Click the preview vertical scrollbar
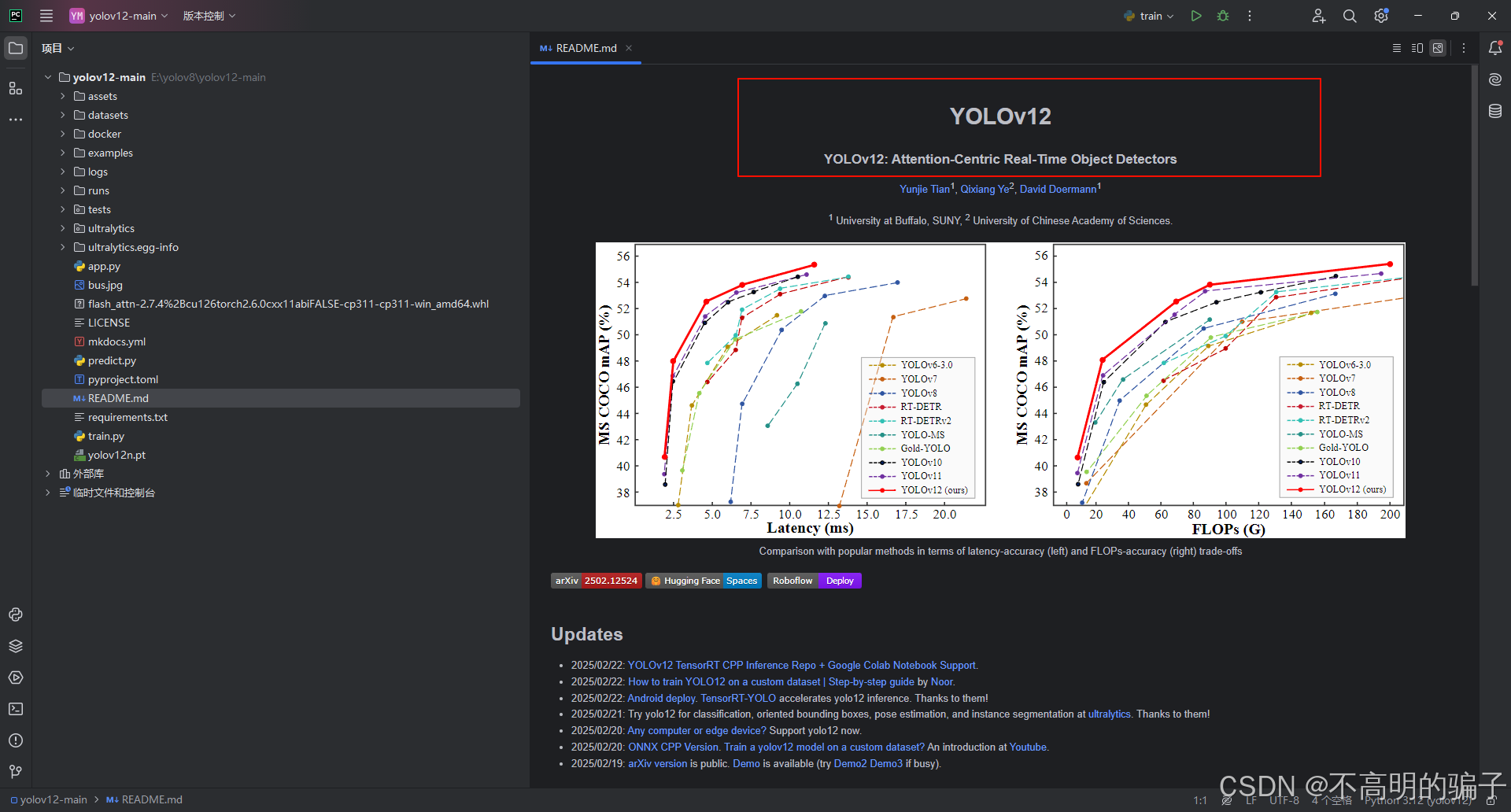Viewport: 1511px width, 812px height. click(x=1474, y=175)
